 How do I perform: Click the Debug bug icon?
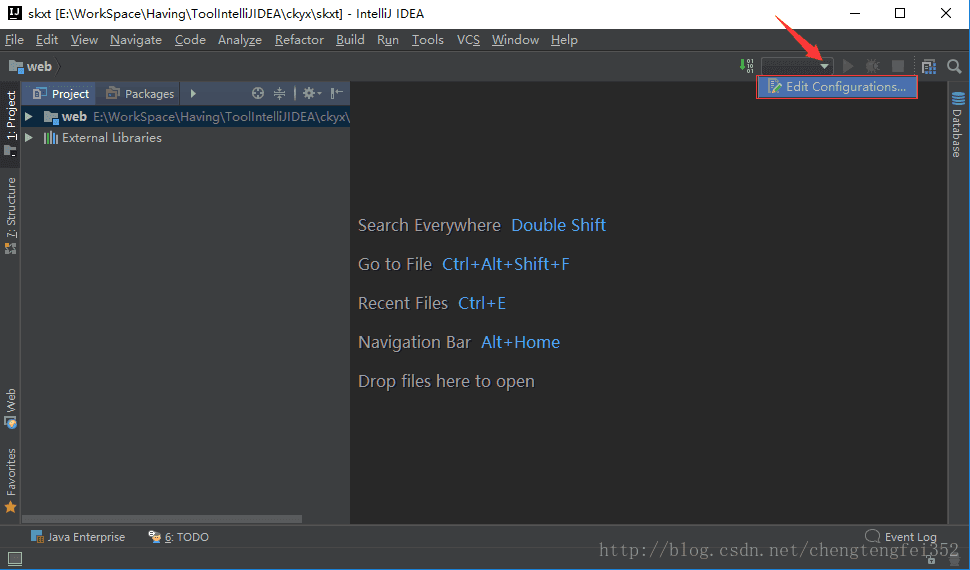(x=872, y=66)
